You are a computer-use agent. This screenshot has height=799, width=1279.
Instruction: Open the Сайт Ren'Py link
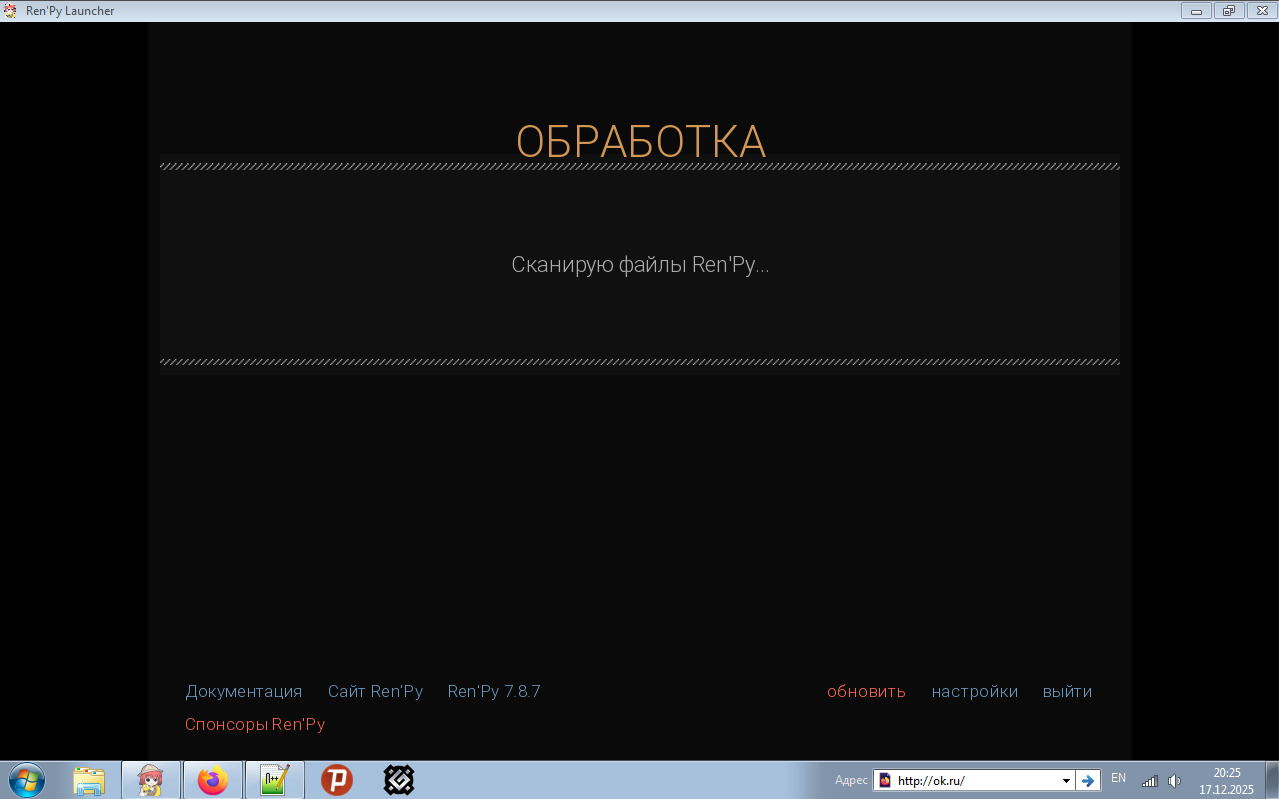point(375,691)
